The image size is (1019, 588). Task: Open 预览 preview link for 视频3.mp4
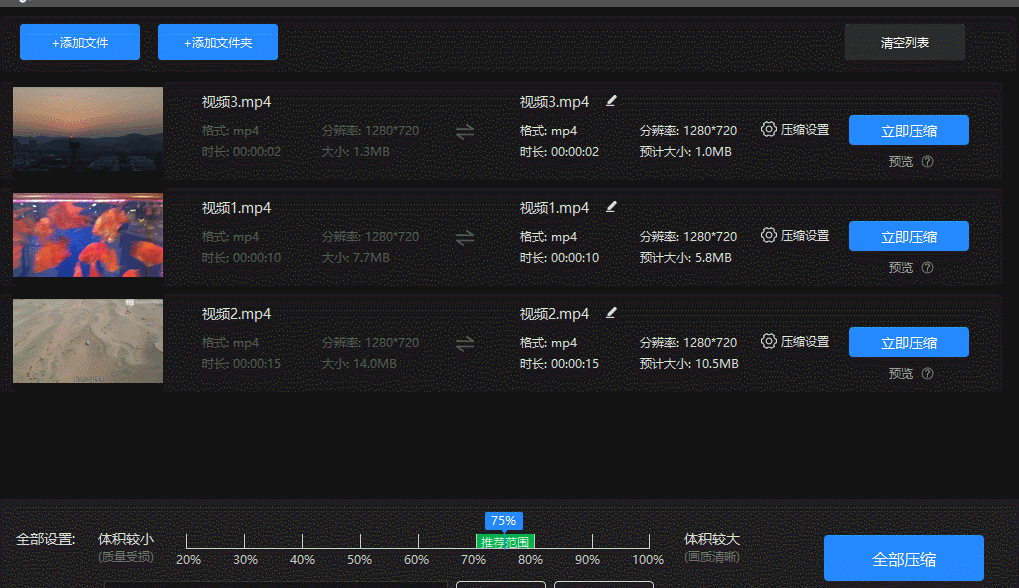[x=899, y=161]
